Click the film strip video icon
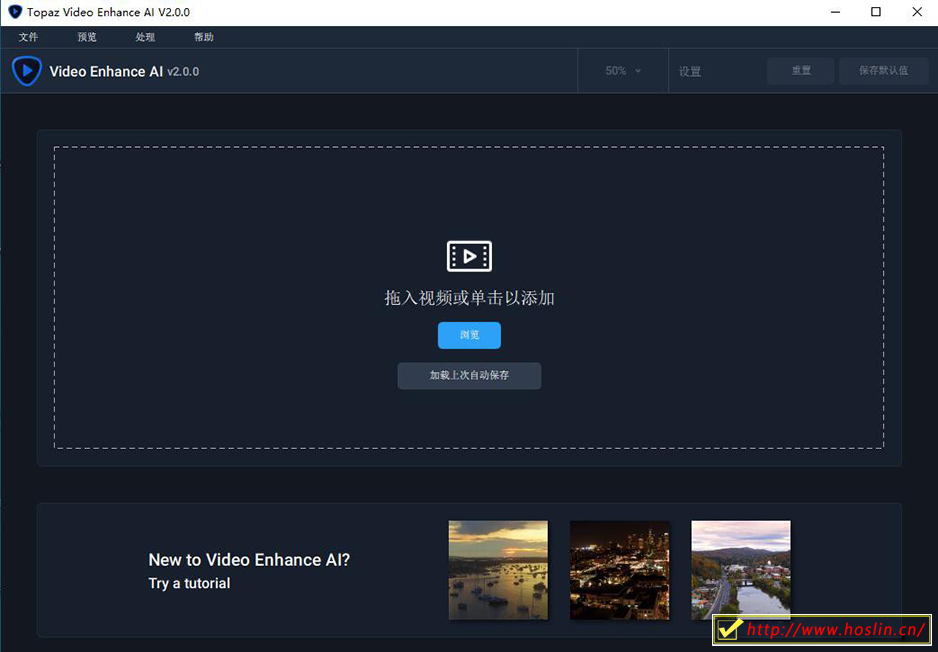Screen dimensions: 938x652 [470, 256]
